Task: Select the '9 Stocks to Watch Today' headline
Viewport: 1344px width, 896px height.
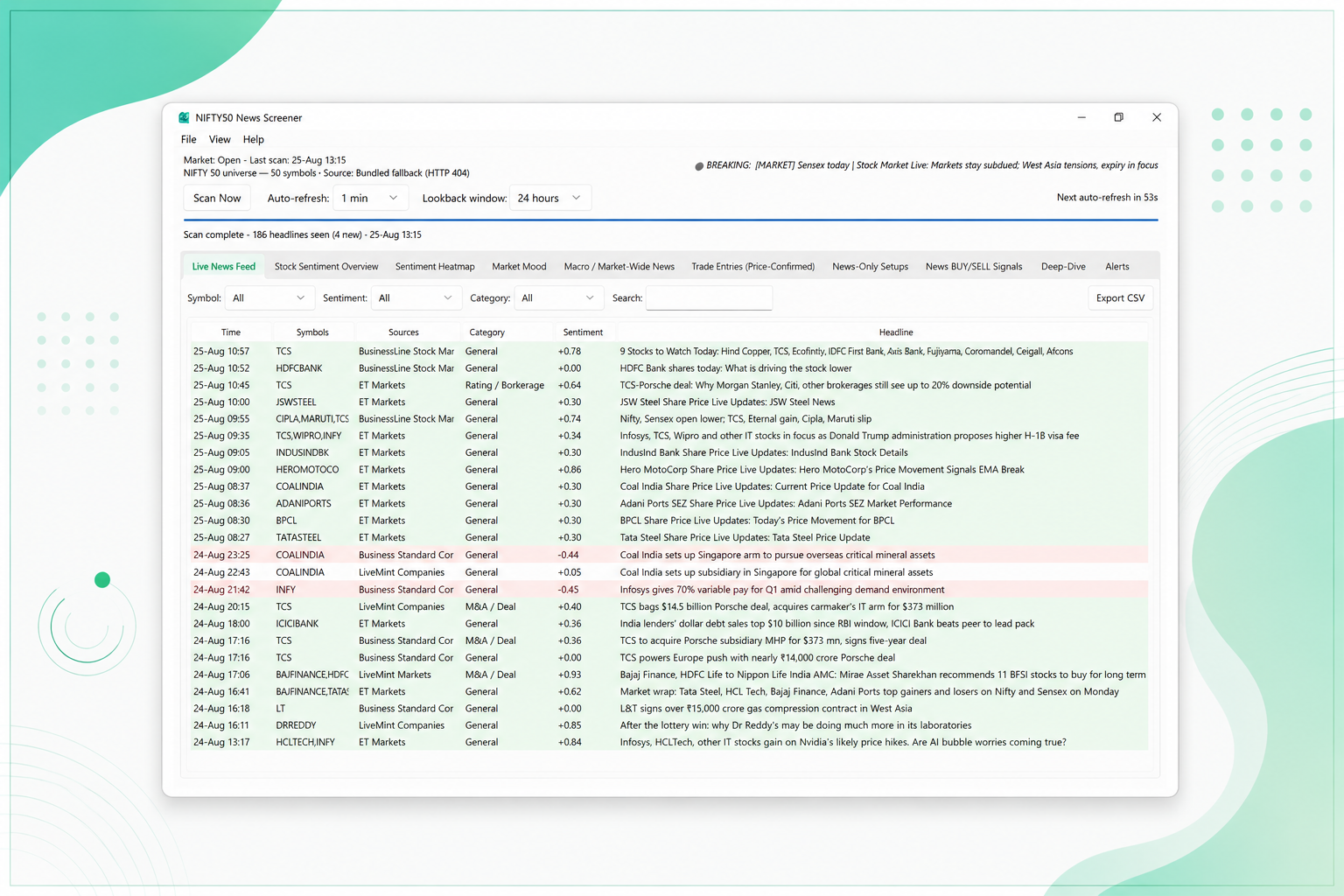Action: pyautogui.click(x=846, y=352)
